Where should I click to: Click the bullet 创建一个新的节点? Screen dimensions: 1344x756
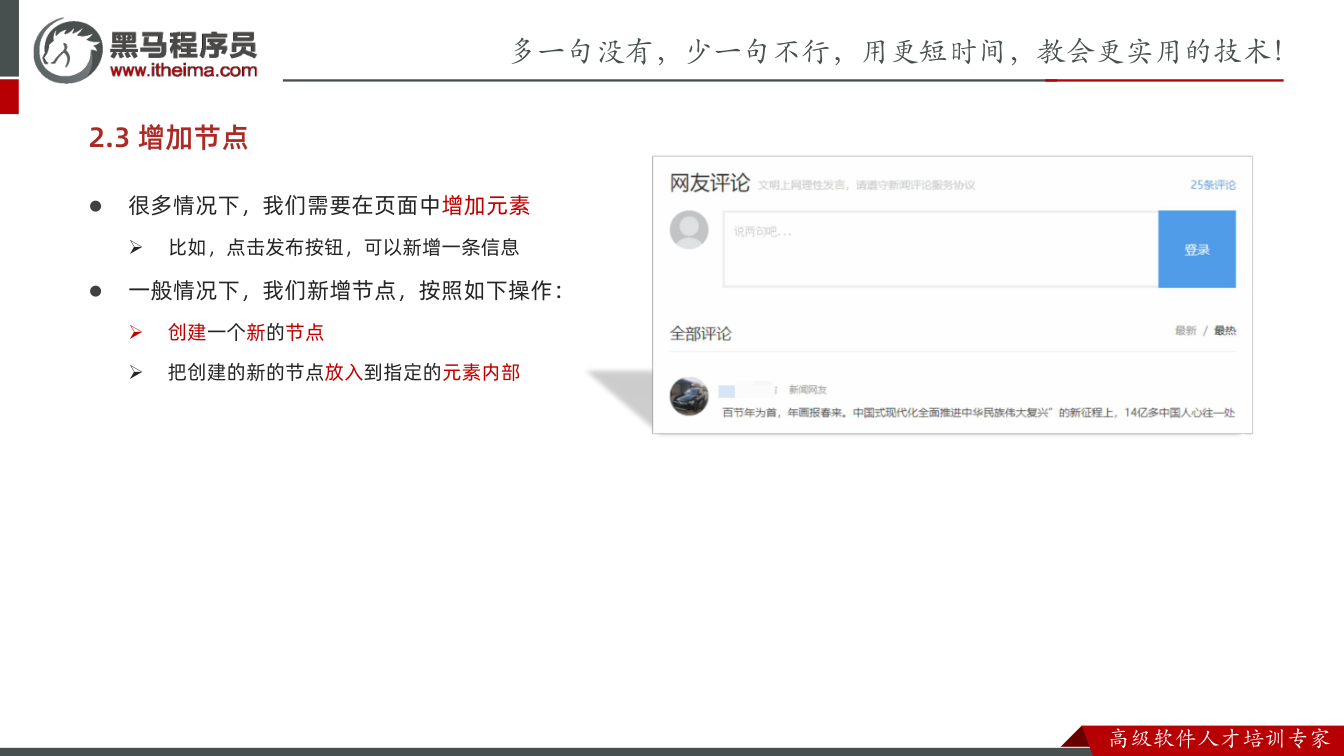coord(246,333)
